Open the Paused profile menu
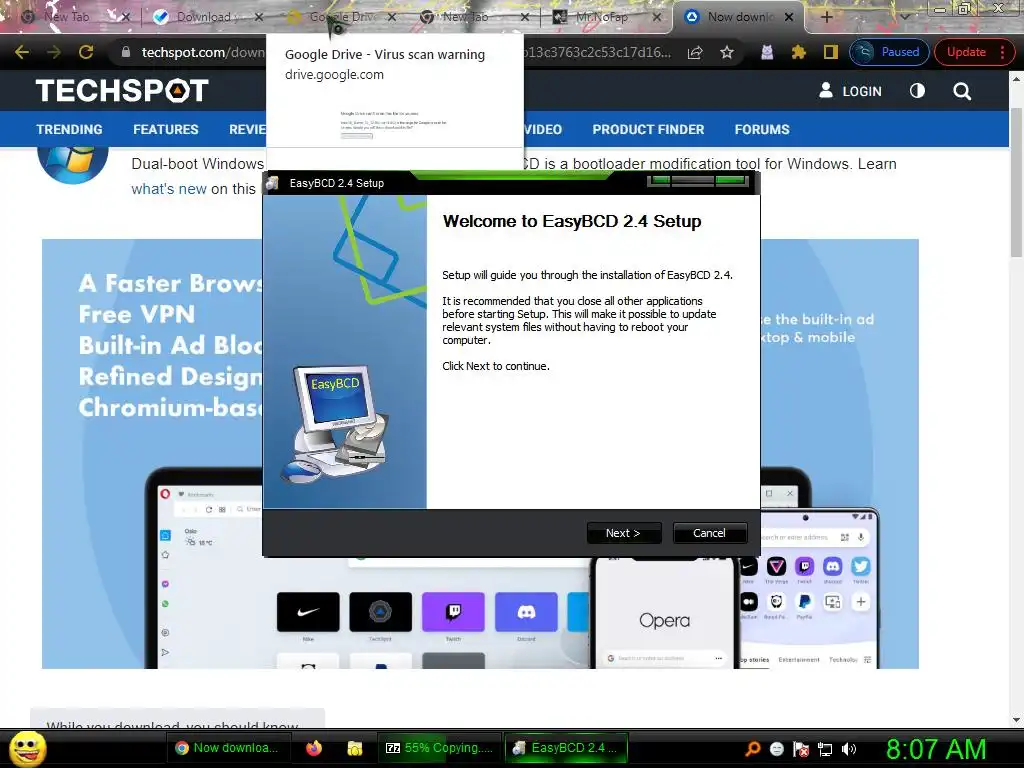1024x768 pixels. [x=889, y=52]
